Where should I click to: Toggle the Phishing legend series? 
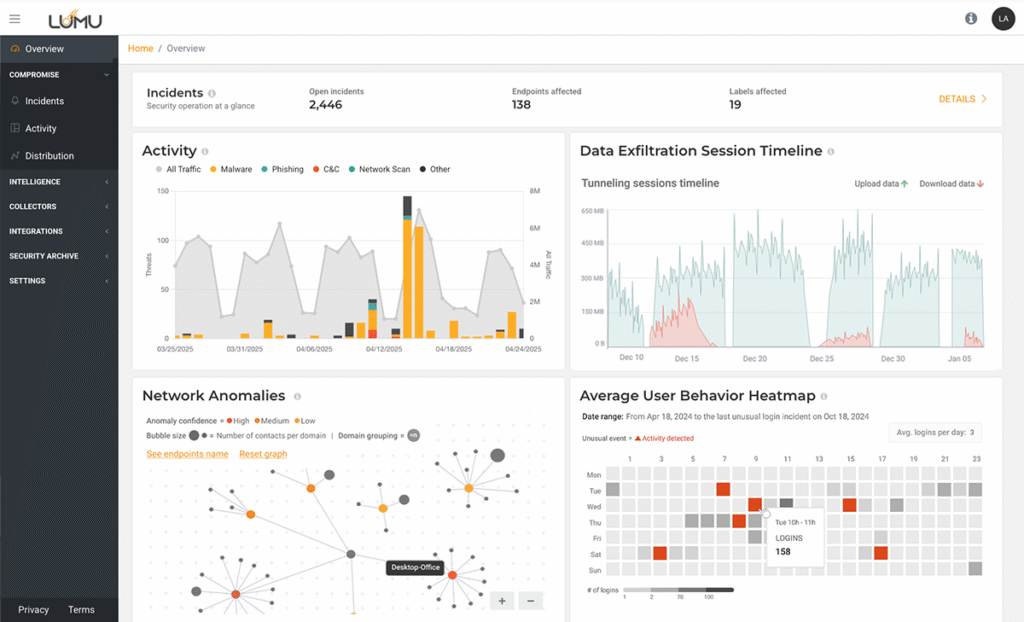point(283,170)
